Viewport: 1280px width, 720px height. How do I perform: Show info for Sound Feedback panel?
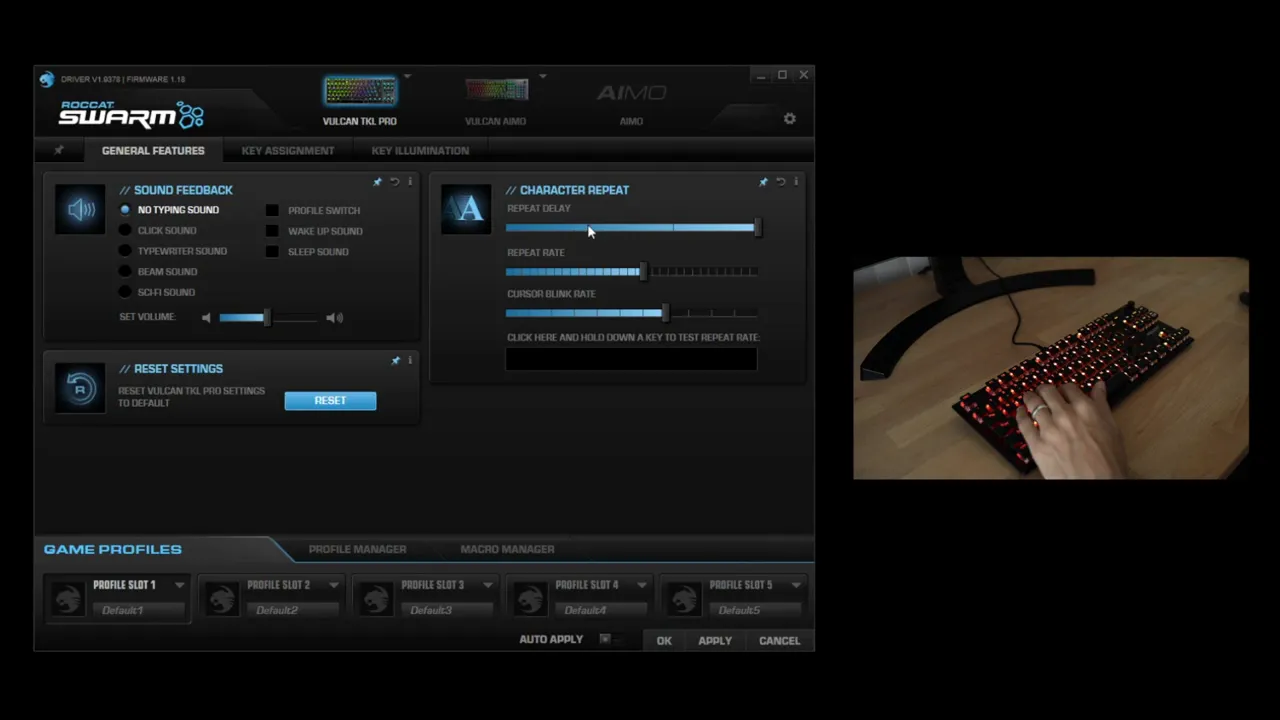coord(410,182)
